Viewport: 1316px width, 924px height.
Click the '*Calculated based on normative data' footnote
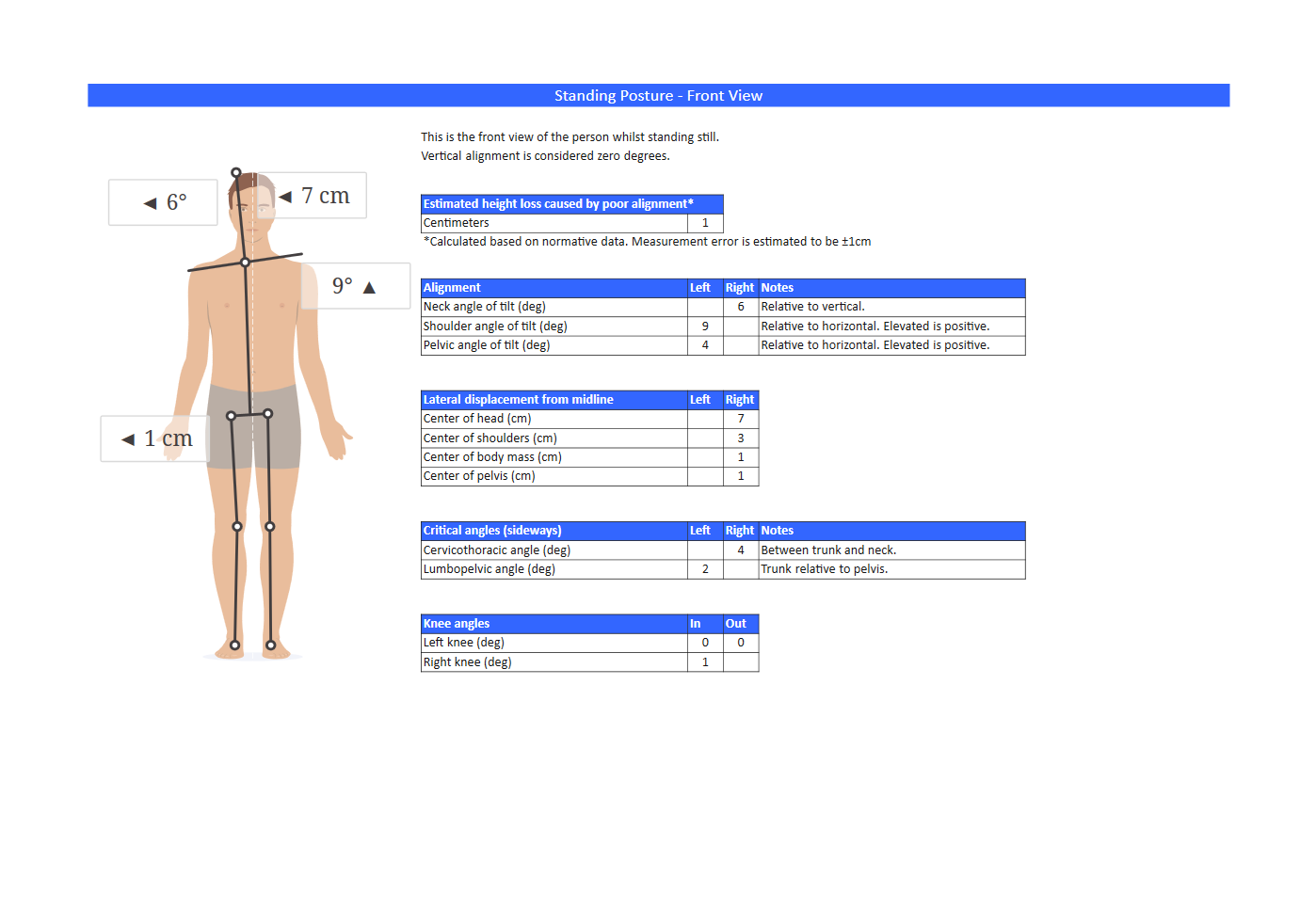click(x=647, y=242)
